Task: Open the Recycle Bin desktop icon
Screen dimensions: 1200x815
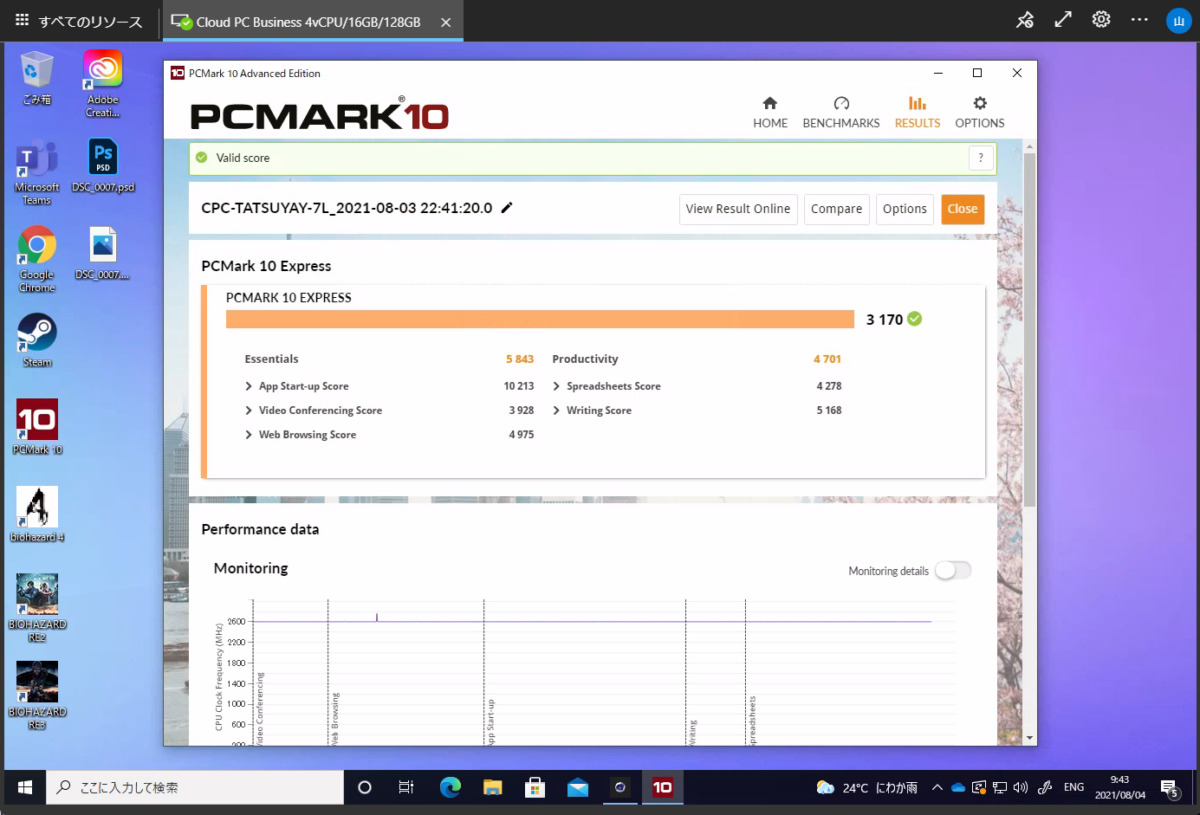Action: point(37,78)
